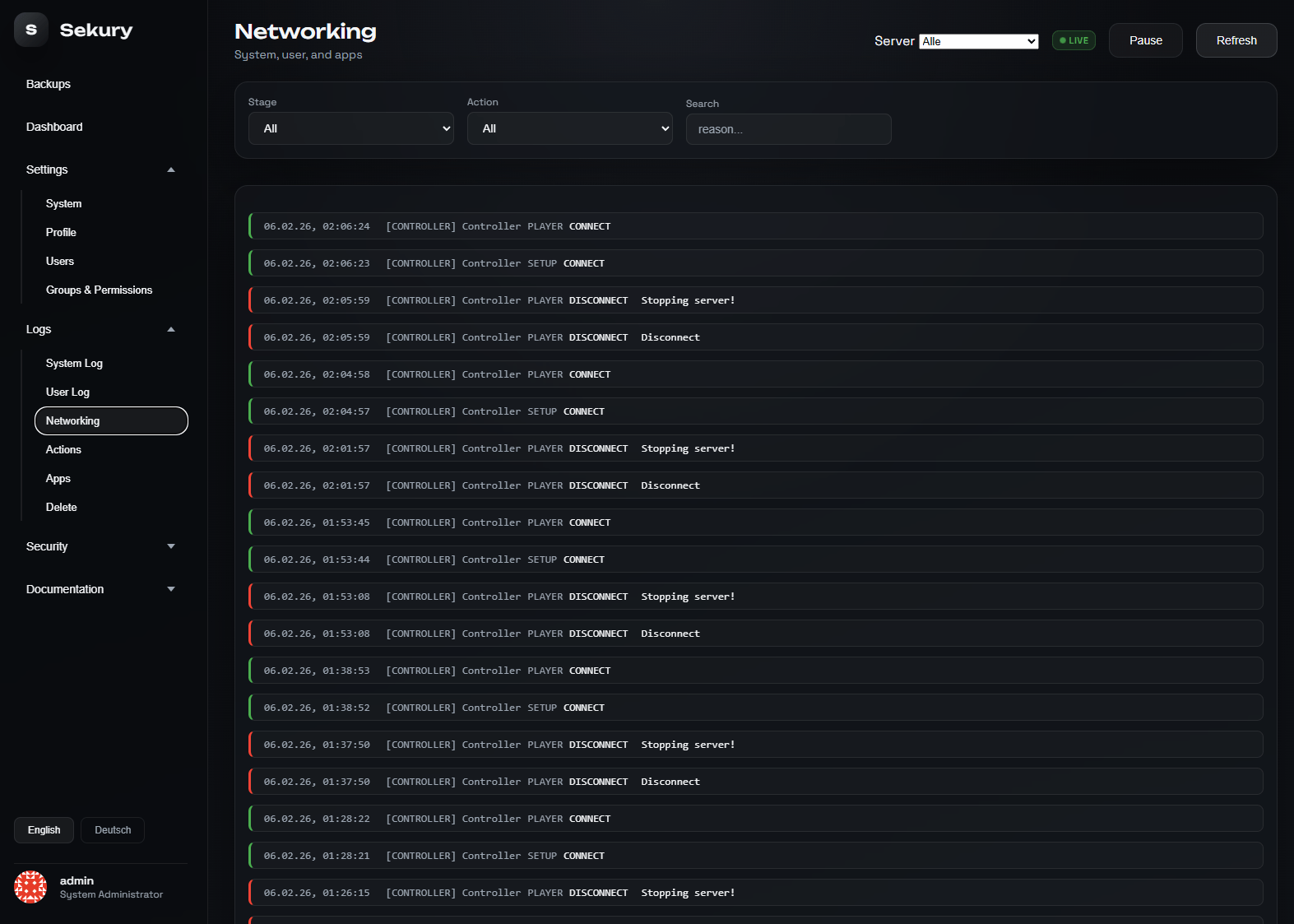
Task: Click the admin user avatar
Action: coord(30,887)
